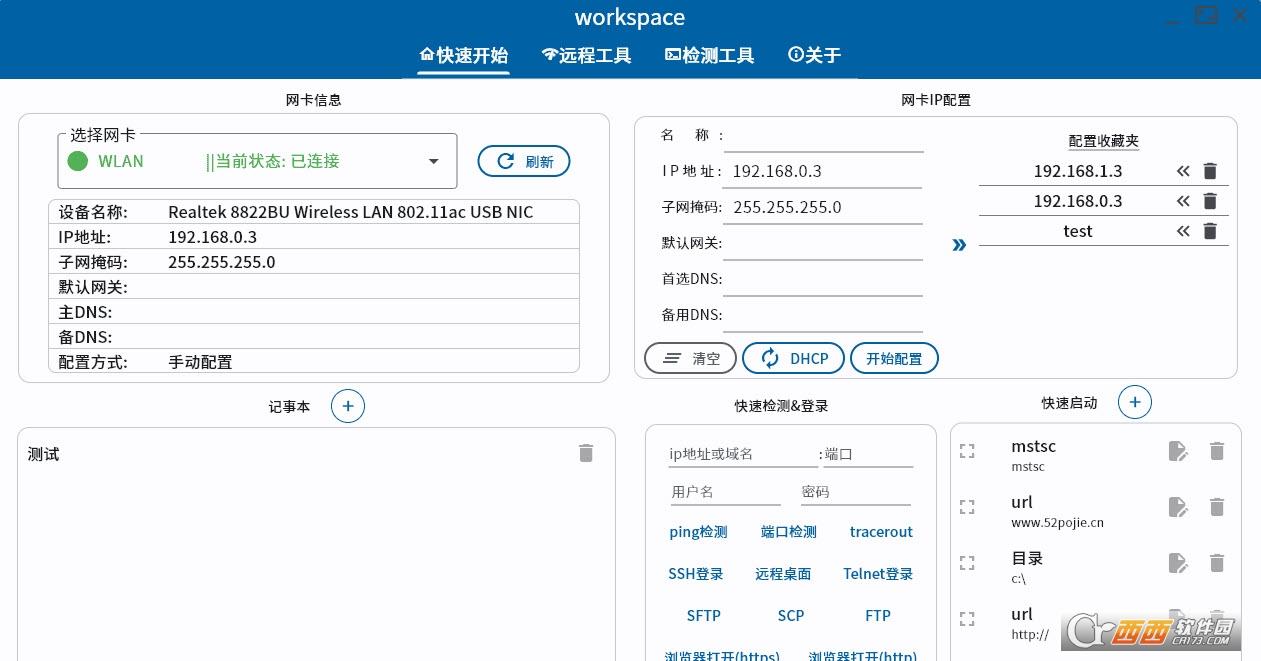The width and height of the screenshot is (1261, 661).
Task: Apply the test favorite using its double-arrow icon
Action: [x=1183, y=231]
